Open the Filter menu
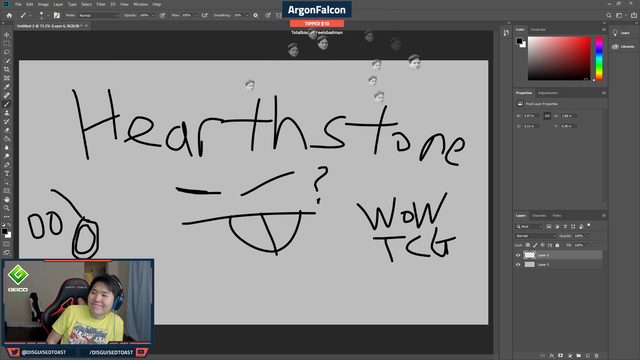 tap(101, 4)
